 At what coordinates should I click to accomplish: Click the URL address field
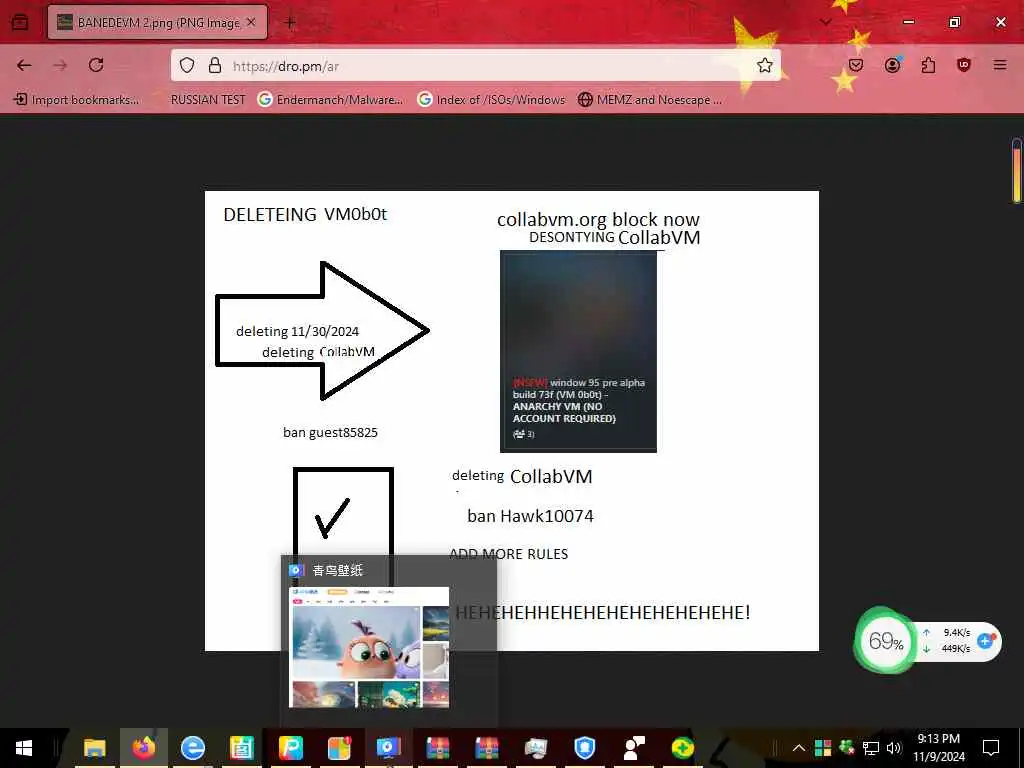tap(475, 65)
